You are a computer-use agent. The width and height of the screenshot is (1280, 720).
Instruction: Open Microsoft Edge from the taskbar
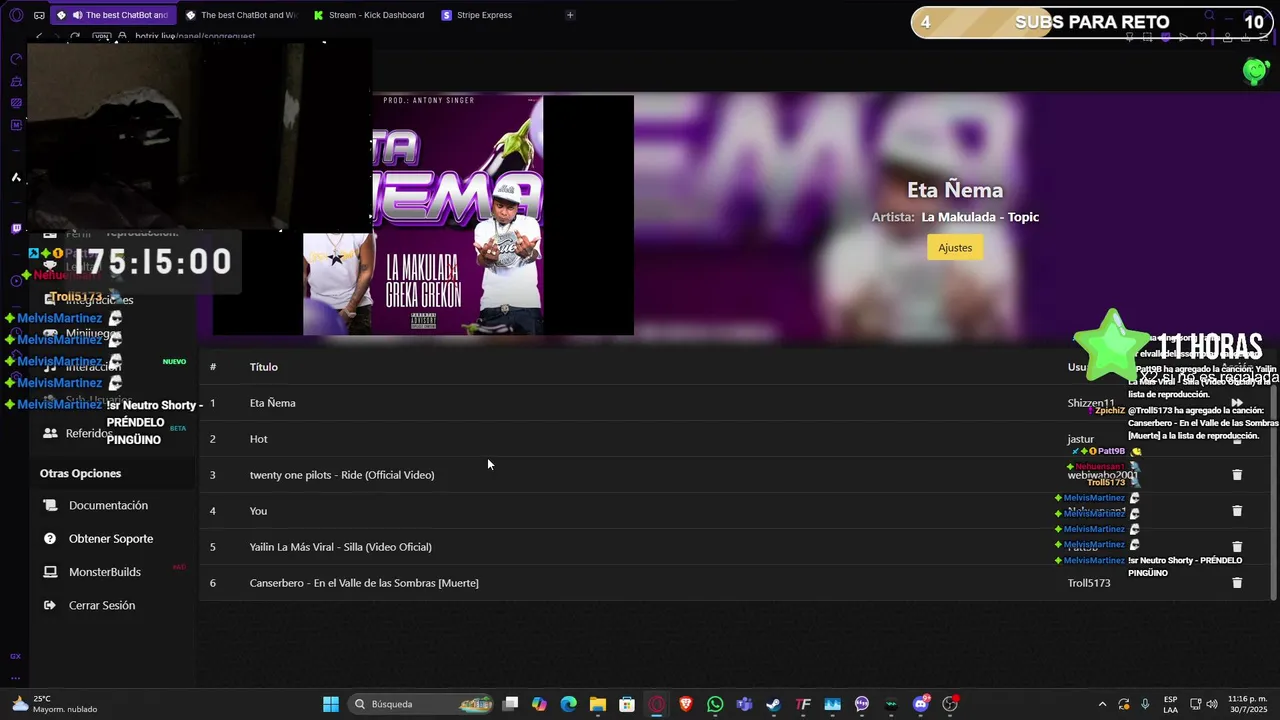569,704
